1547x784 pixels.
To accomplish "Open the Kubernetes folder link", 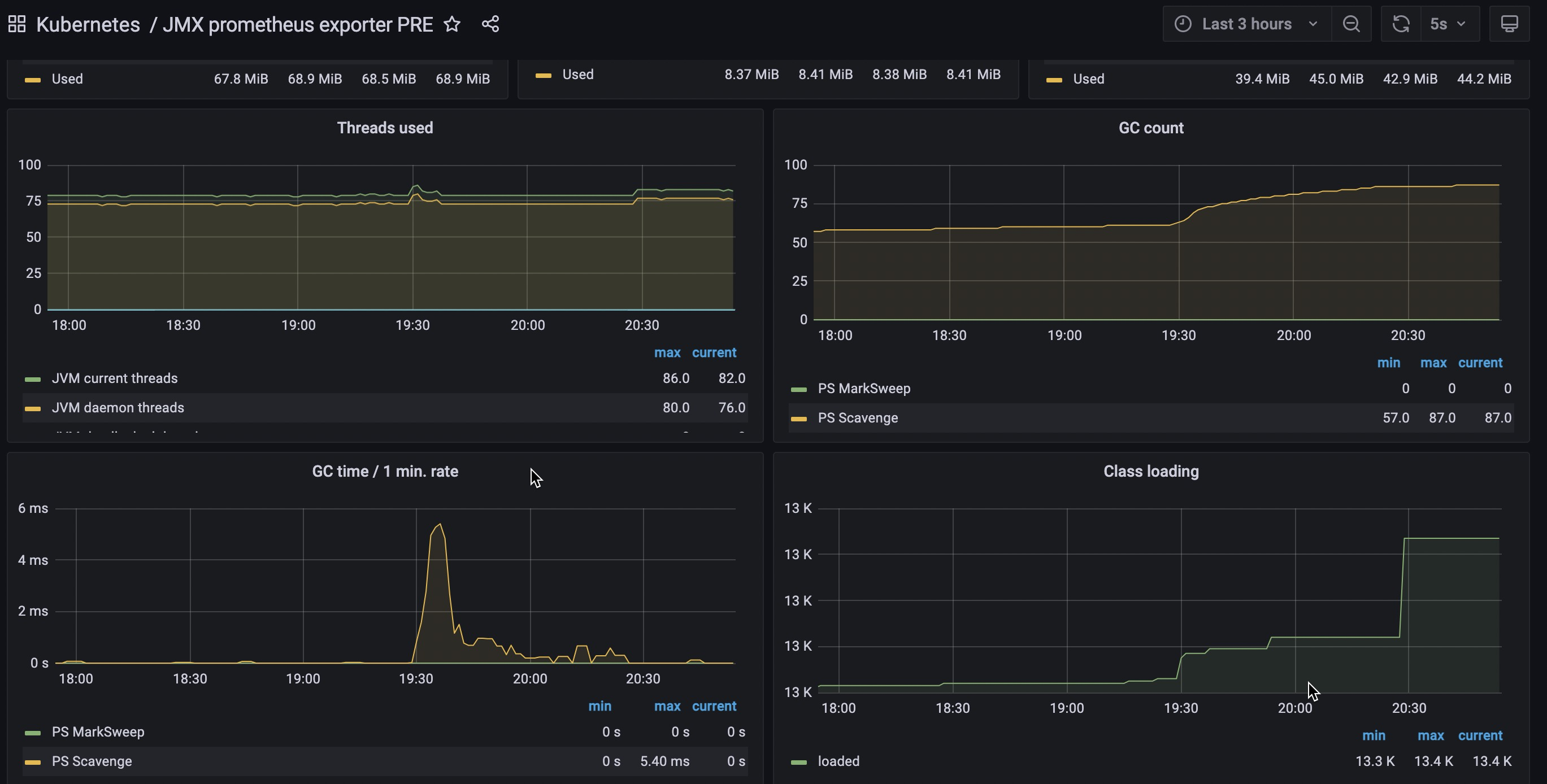I will [88, 25].
